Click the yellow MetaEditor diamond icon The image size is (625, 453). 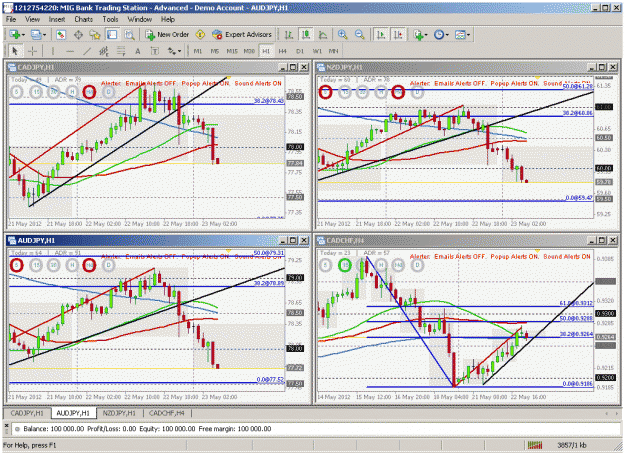point(200,35)
